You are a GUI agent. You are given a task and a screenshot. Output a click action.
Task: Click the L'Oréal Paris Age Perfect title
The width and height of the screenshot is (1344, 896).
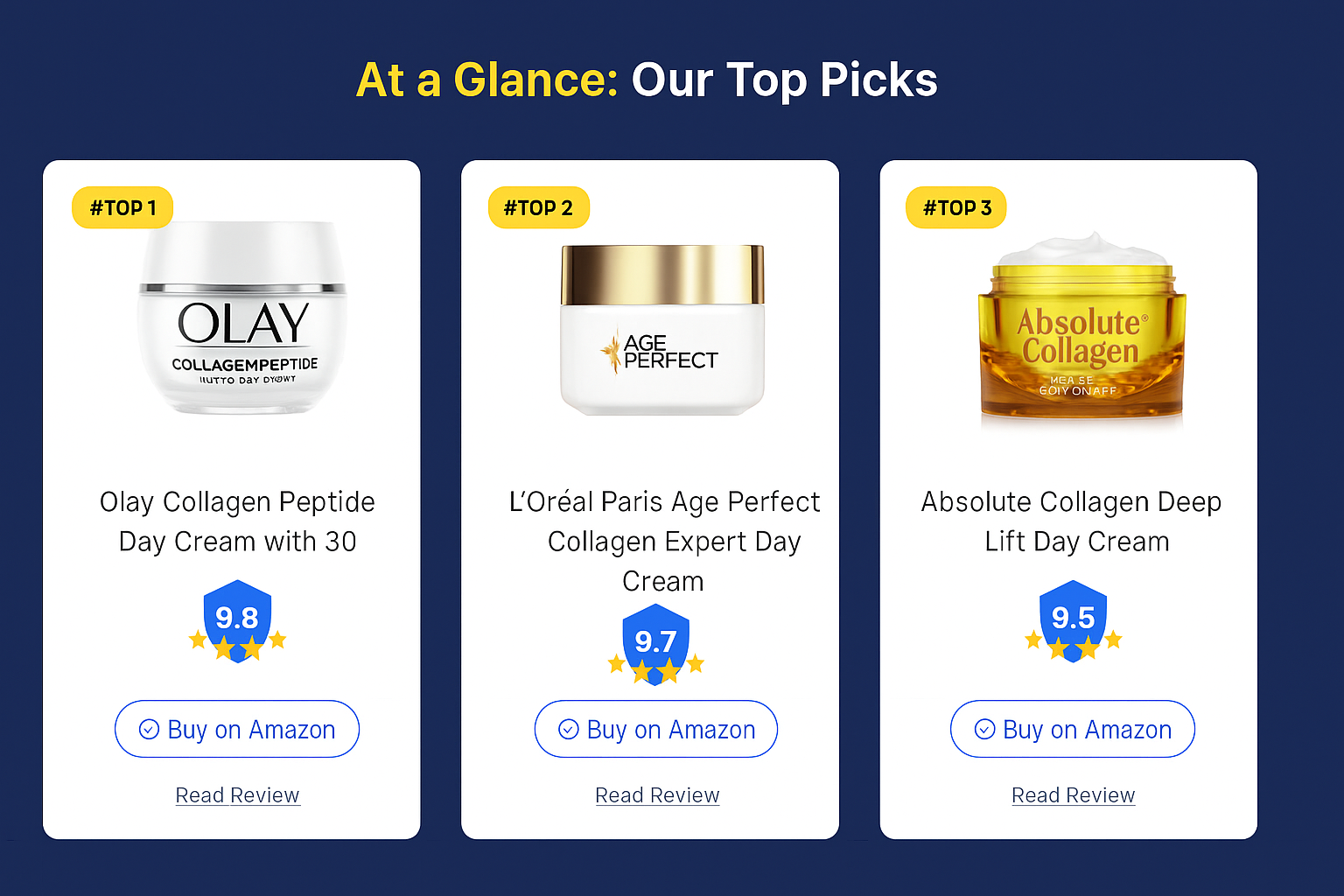tap(664, 541)
